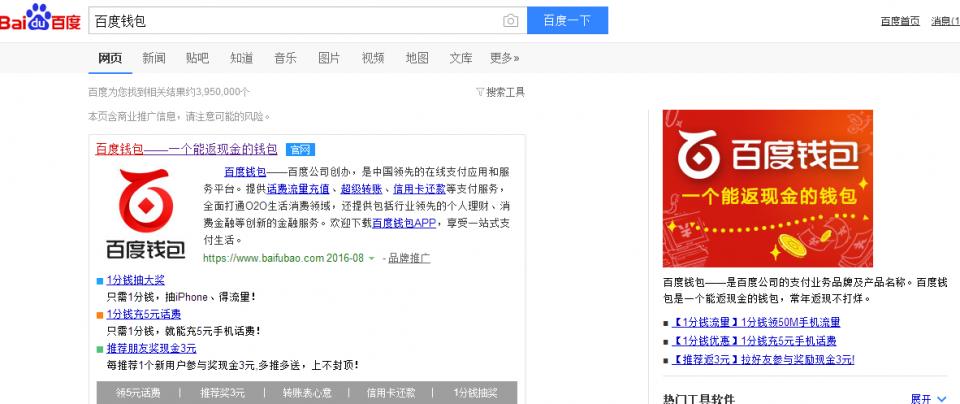Click the 百度一下 search button
Screen dimensions: 960x404
point(567,20)
